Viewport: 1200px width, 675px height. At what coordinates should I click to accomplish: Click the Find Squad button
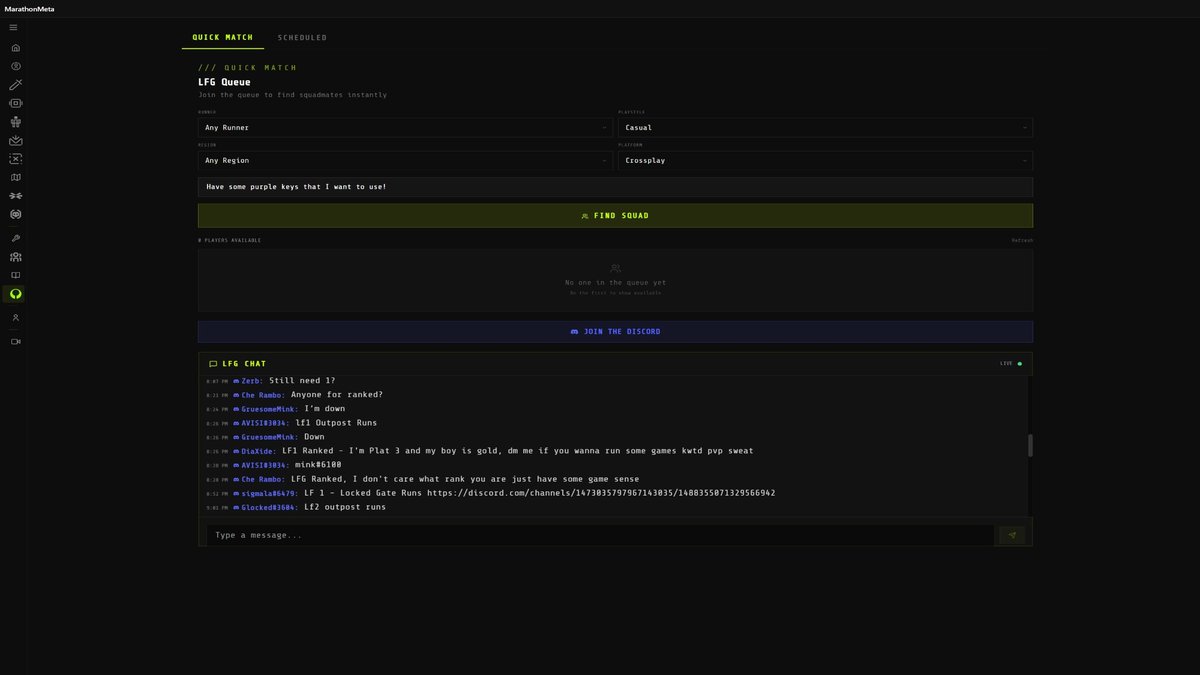tap(615, 216)
